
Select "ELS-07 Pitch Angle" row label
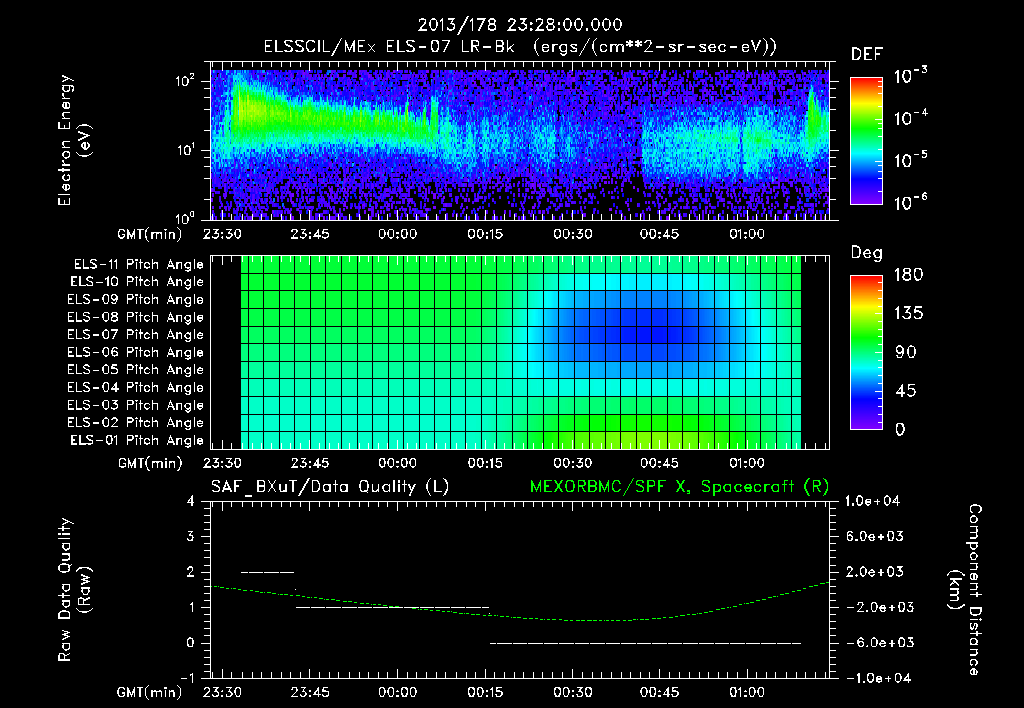[x=136, y=334]
